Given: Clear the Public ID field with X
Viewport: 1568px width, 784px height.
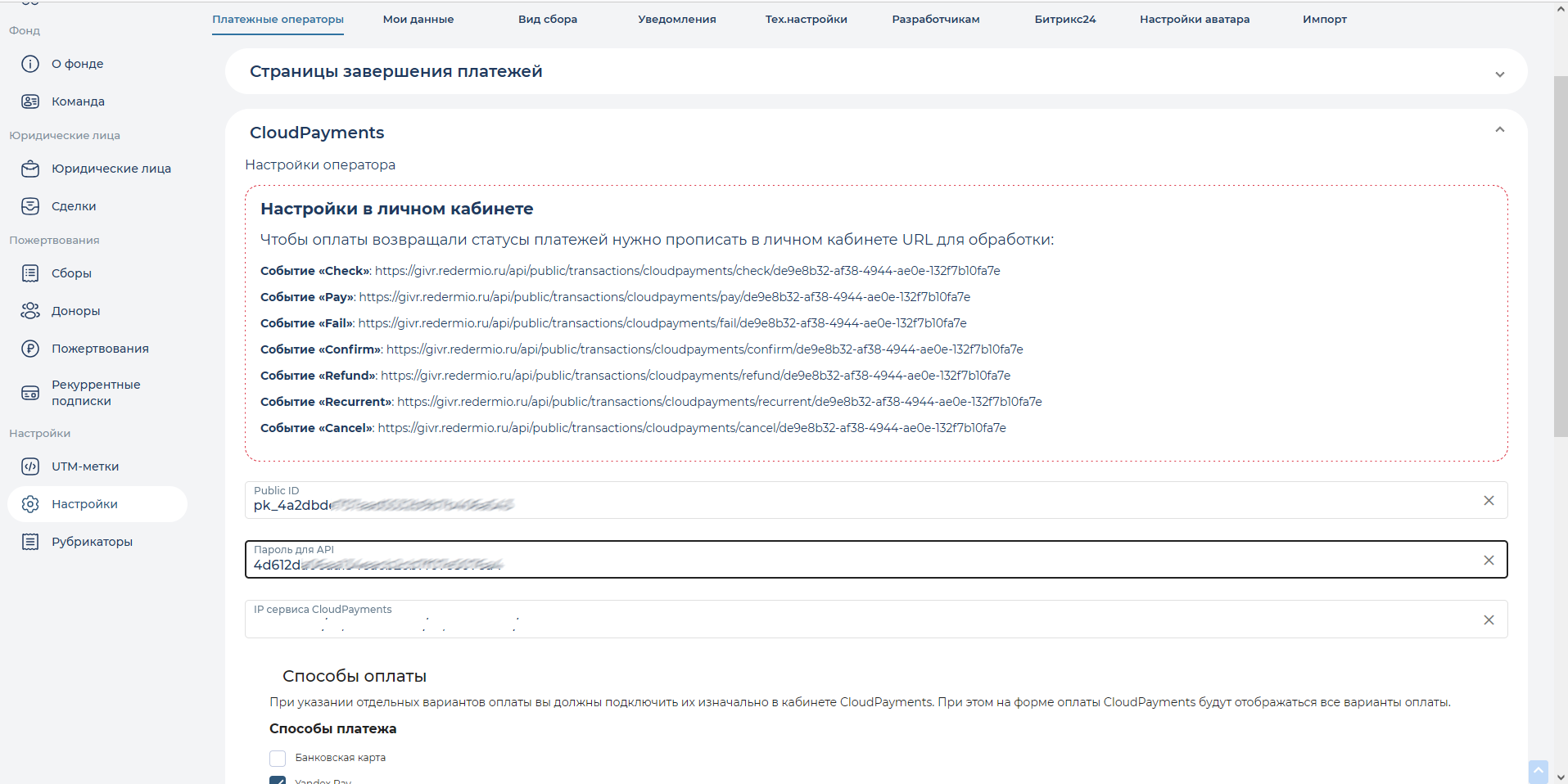Looking at the screenshot, I should (1489, 501).
